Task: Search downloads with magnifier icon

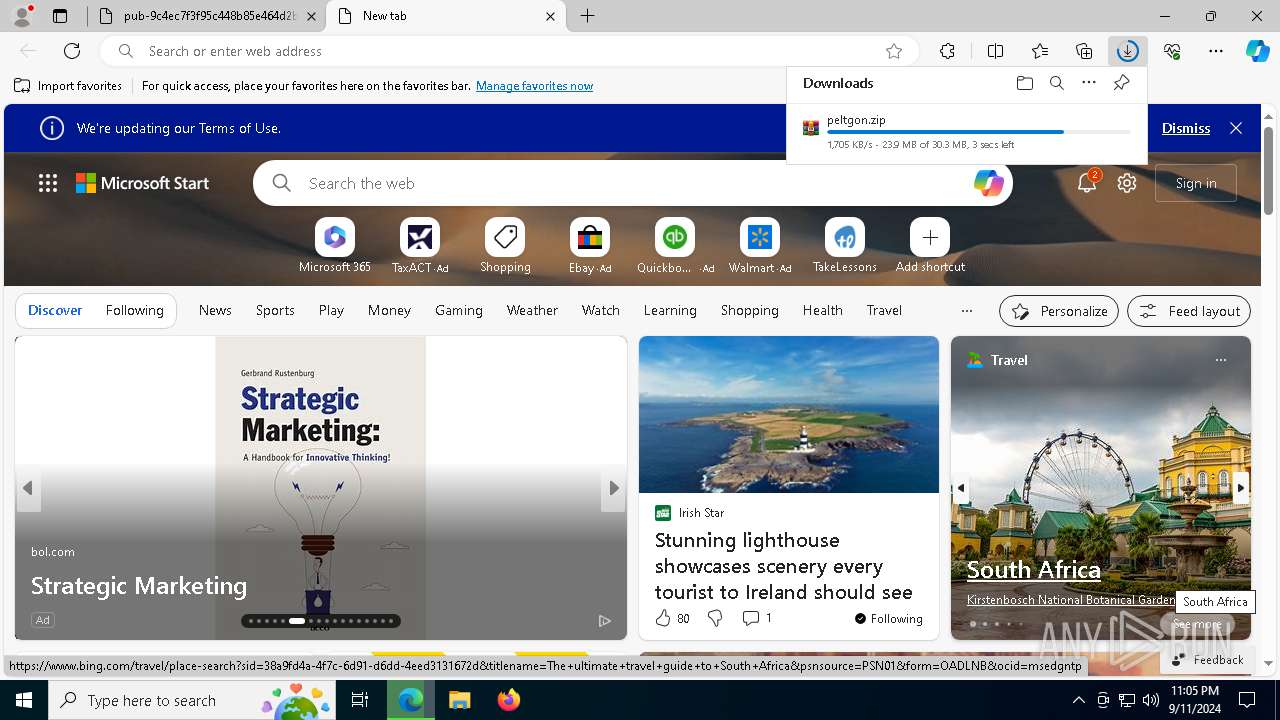Action: point(1056,83)
